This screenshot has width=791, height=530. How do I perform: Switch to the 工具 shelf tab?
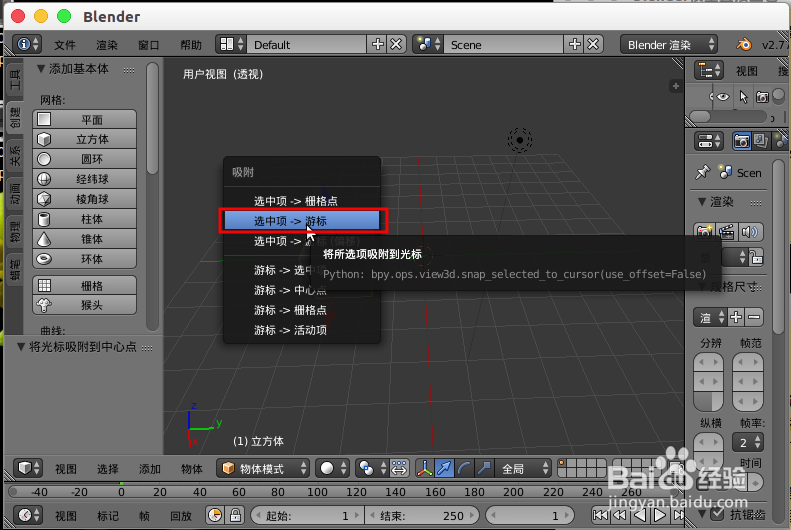pyautogui.click(x=15, y=79)
